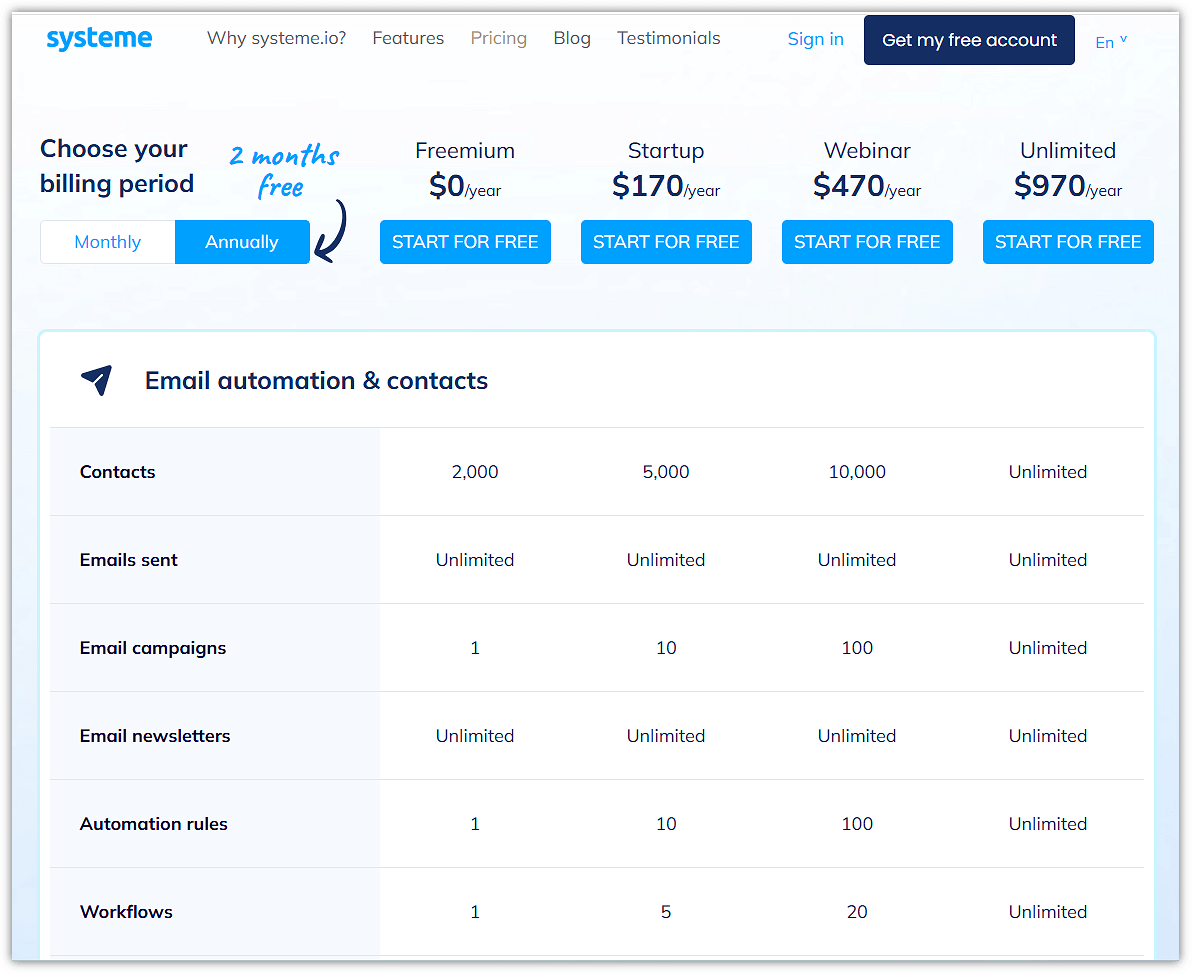Click Workflows value 20
Image resolution: width=1192 pixels, height=974 pixels.
(x=857, y=912)
